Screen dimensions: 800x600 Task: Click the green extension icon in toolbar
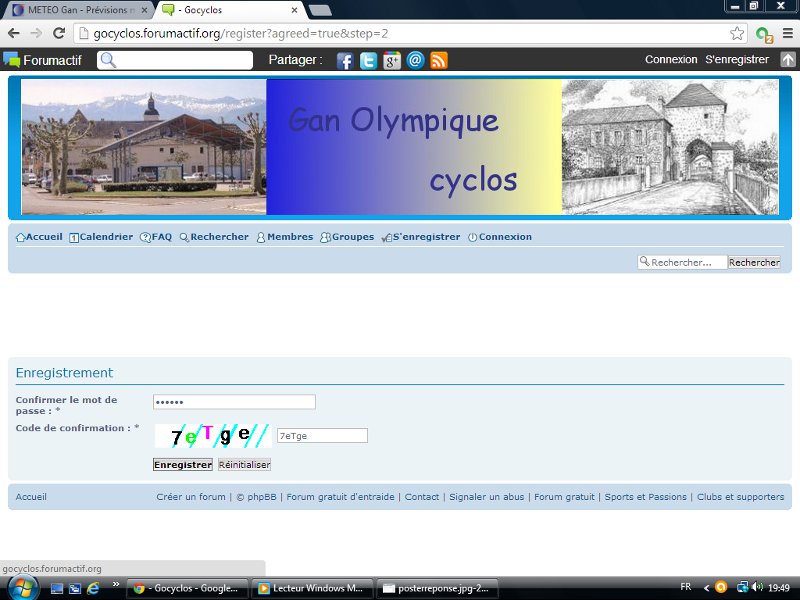[x=764, y=35]
